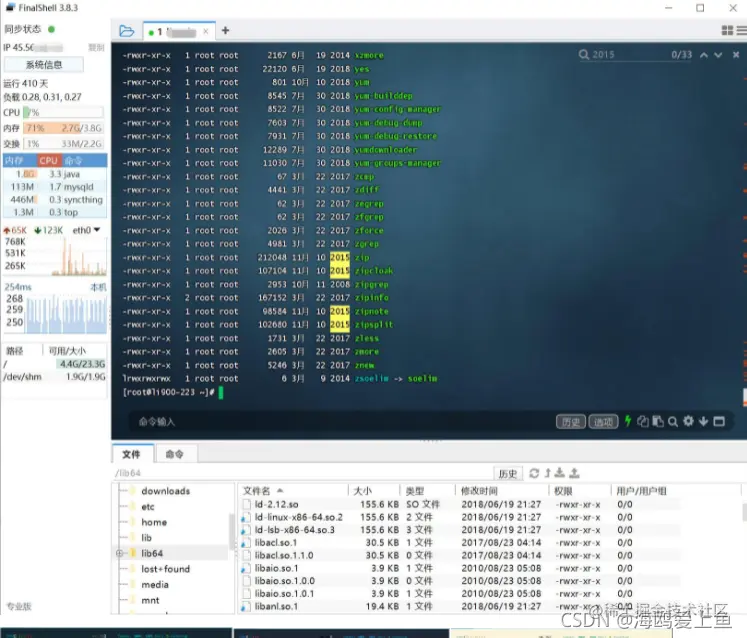Refresh the file list
747x638 pixels.
pyautogui.click(x=534, y=473)
